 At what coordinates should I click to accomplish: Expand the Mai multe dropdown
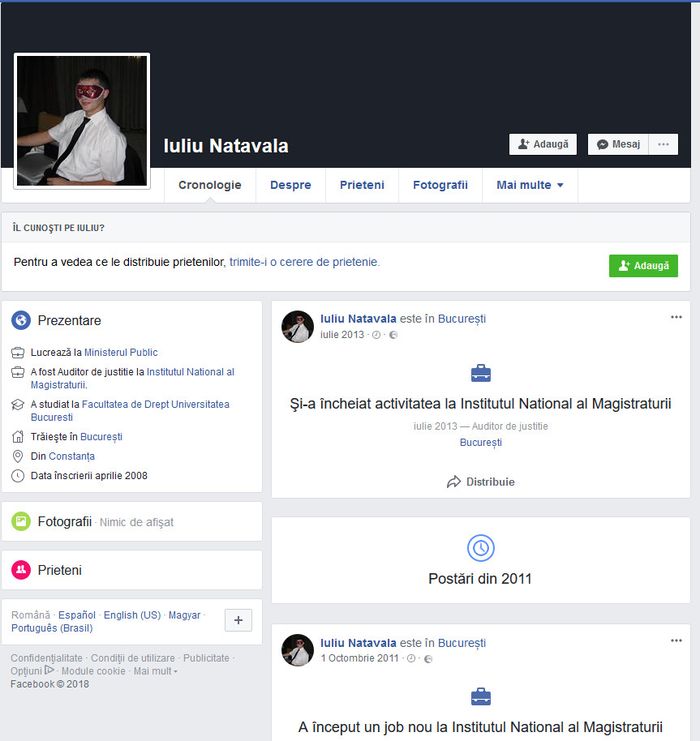530,185
